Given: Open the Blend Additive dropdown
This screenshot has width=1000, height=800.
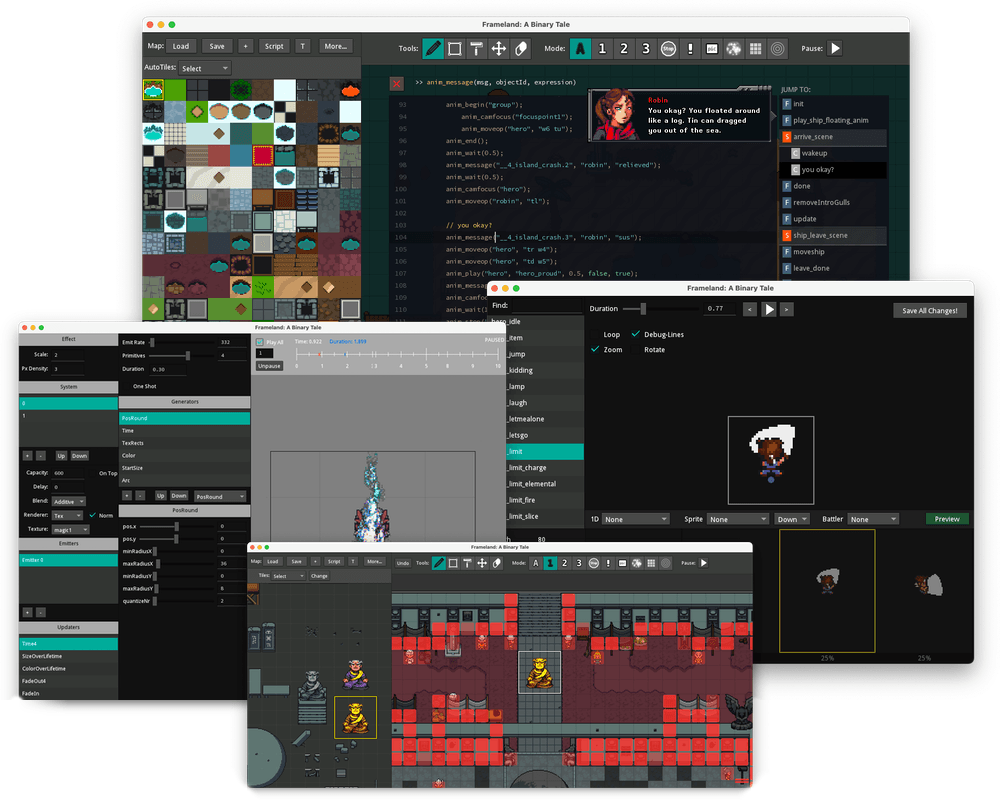Looking at the screenshot, I should coord(68,501).
